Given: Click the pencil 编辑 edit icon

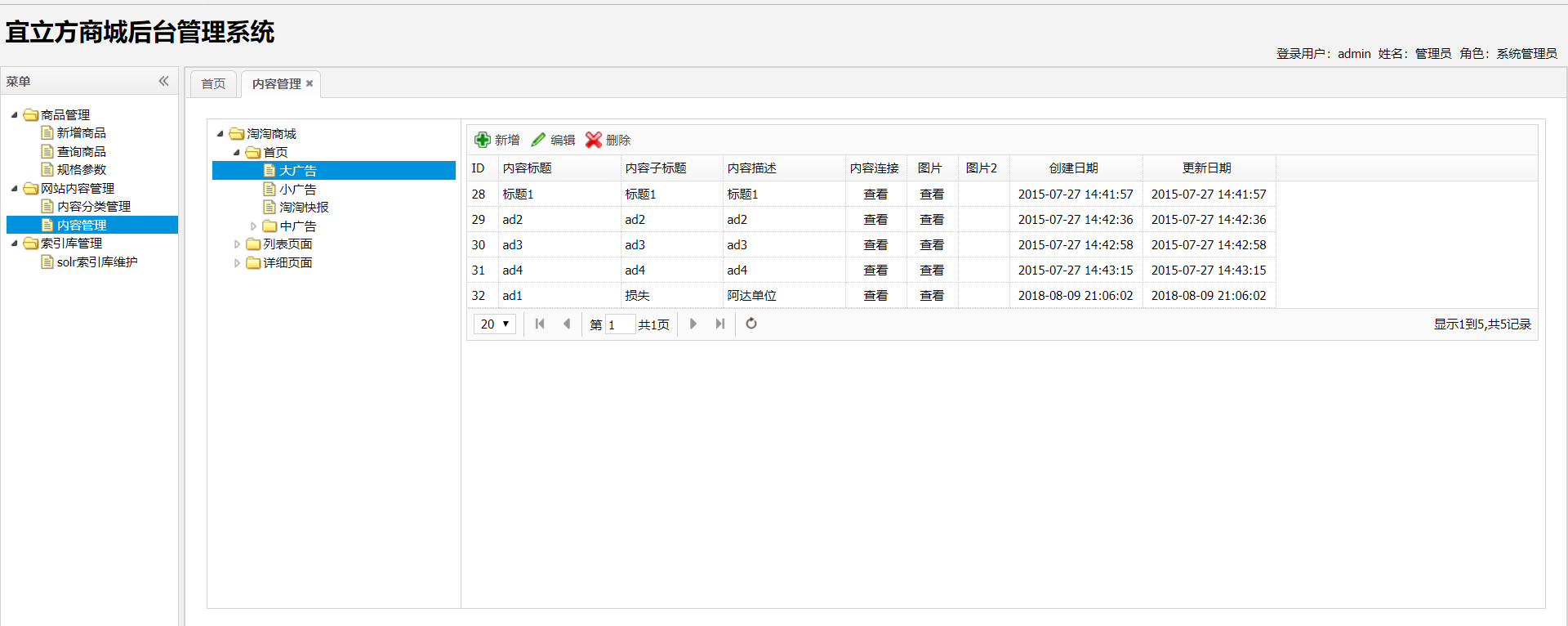Looking at the screenshot, I should pos(538,140).
